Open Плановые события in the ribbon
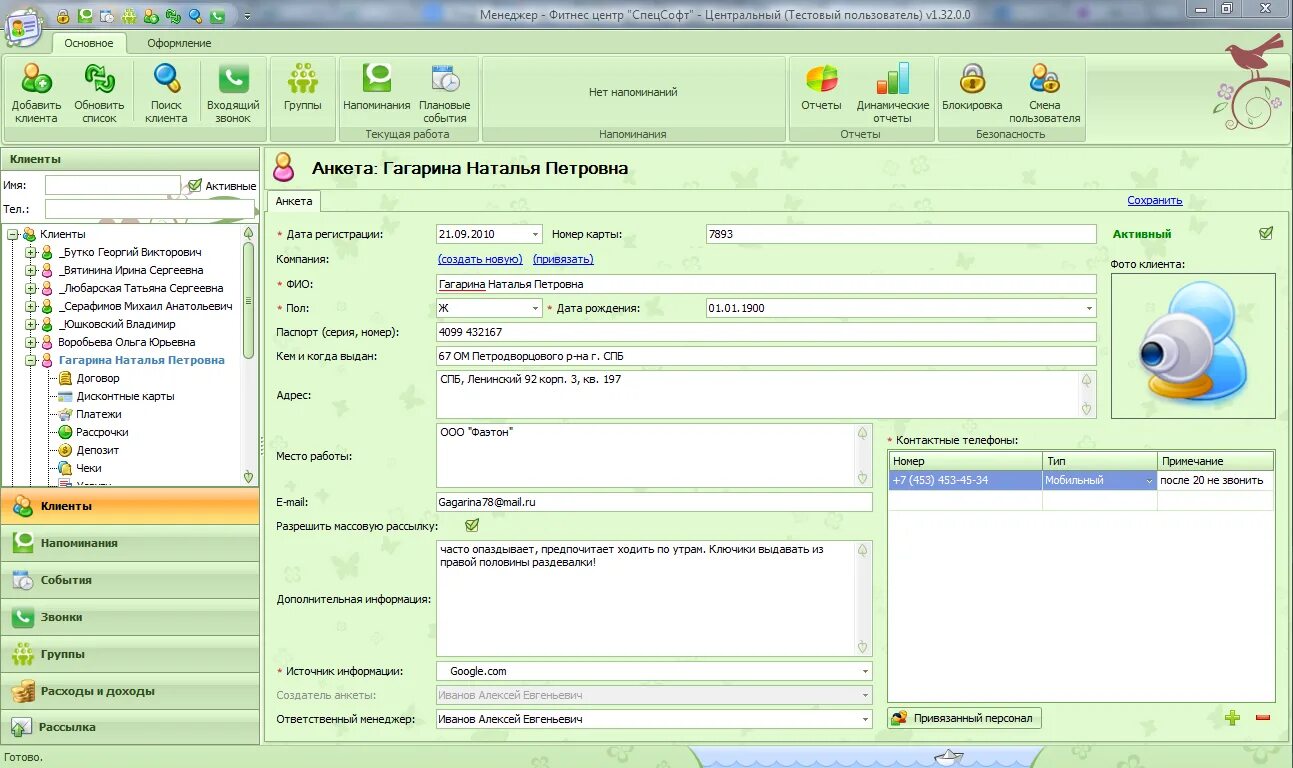Viewport: 1293px width, 768px height. (445, 93)
